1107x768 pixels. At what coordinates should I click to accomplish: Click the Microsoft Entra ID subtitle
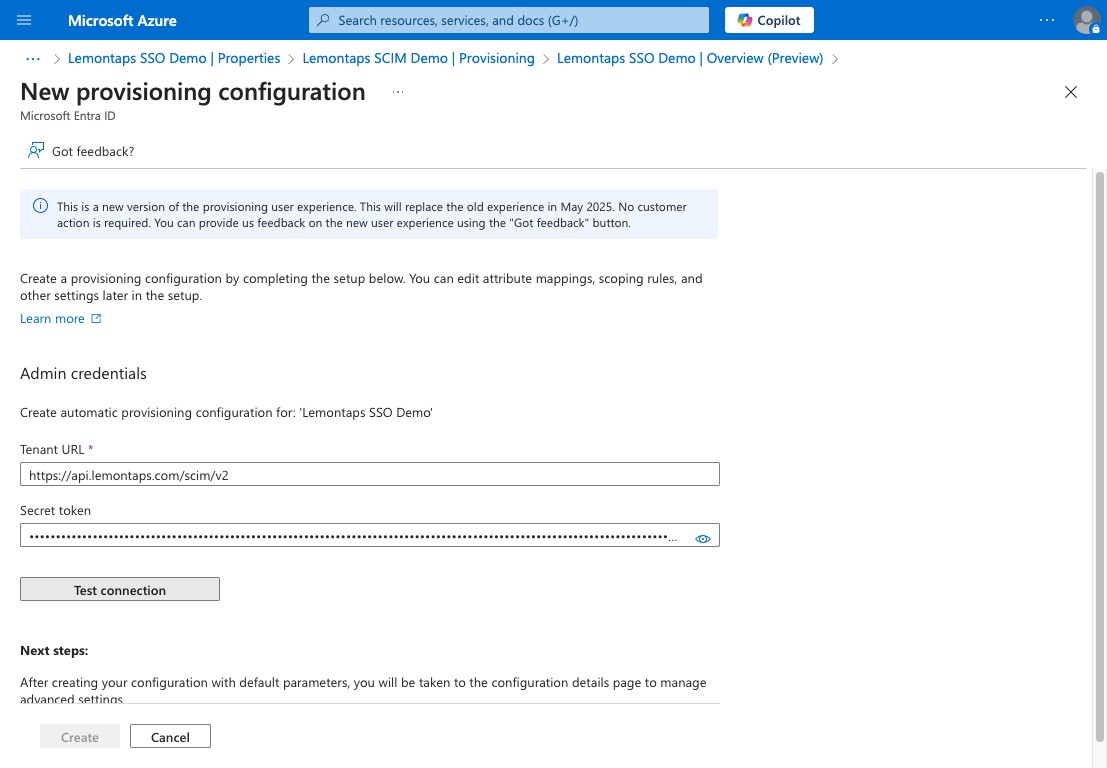tap(68, 116)
